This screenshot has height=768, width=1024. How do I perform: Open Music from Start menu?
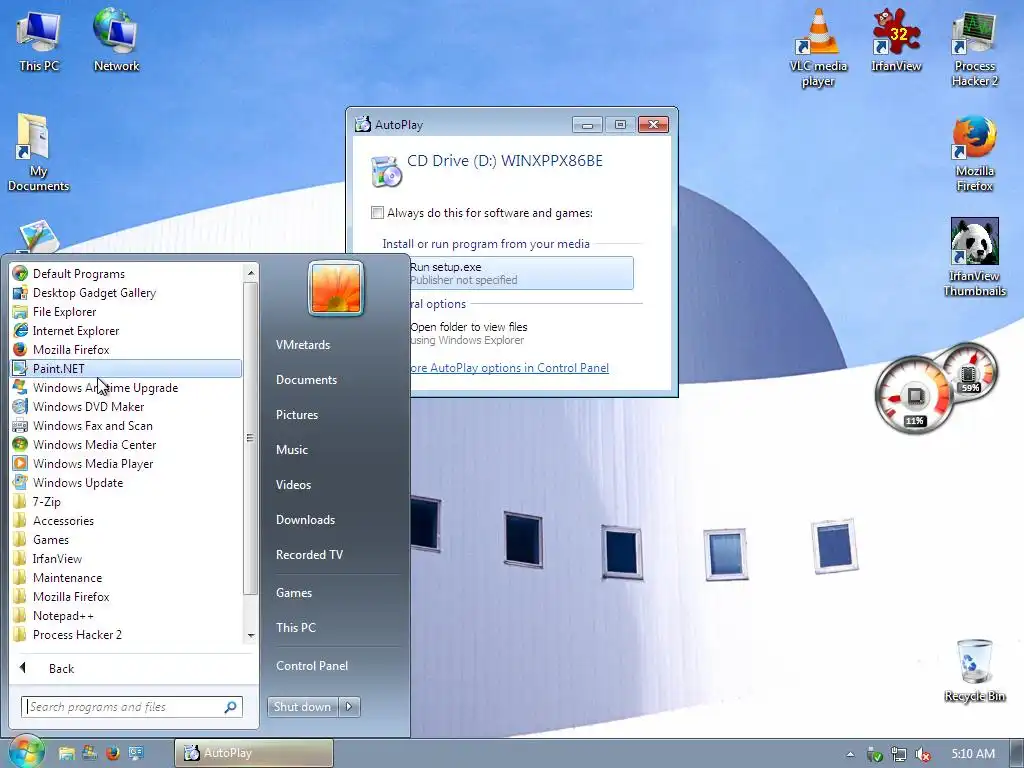(x=292, y=449)
